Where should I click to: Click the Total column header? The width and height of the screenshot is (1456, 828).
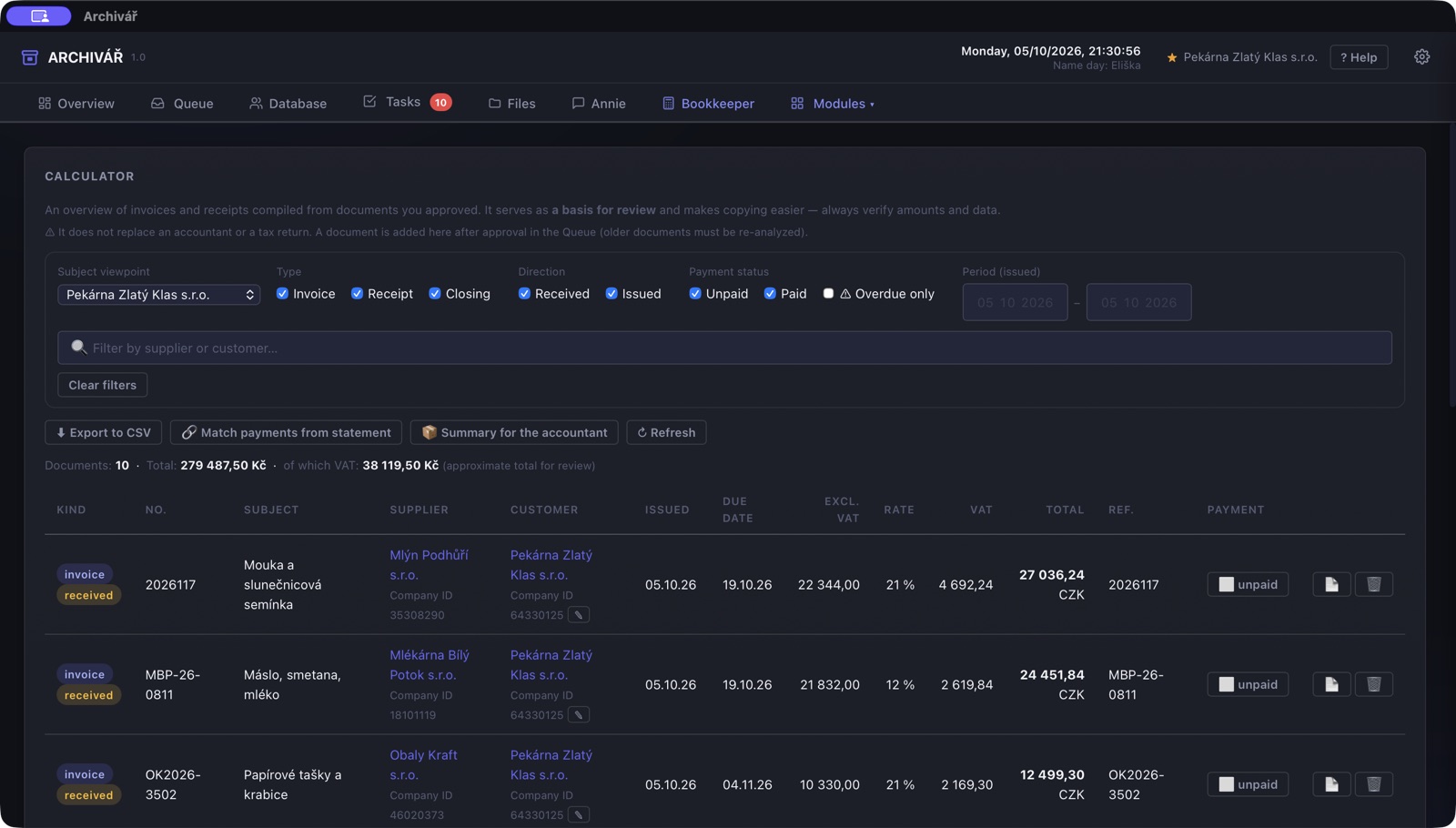point(1065,510)
